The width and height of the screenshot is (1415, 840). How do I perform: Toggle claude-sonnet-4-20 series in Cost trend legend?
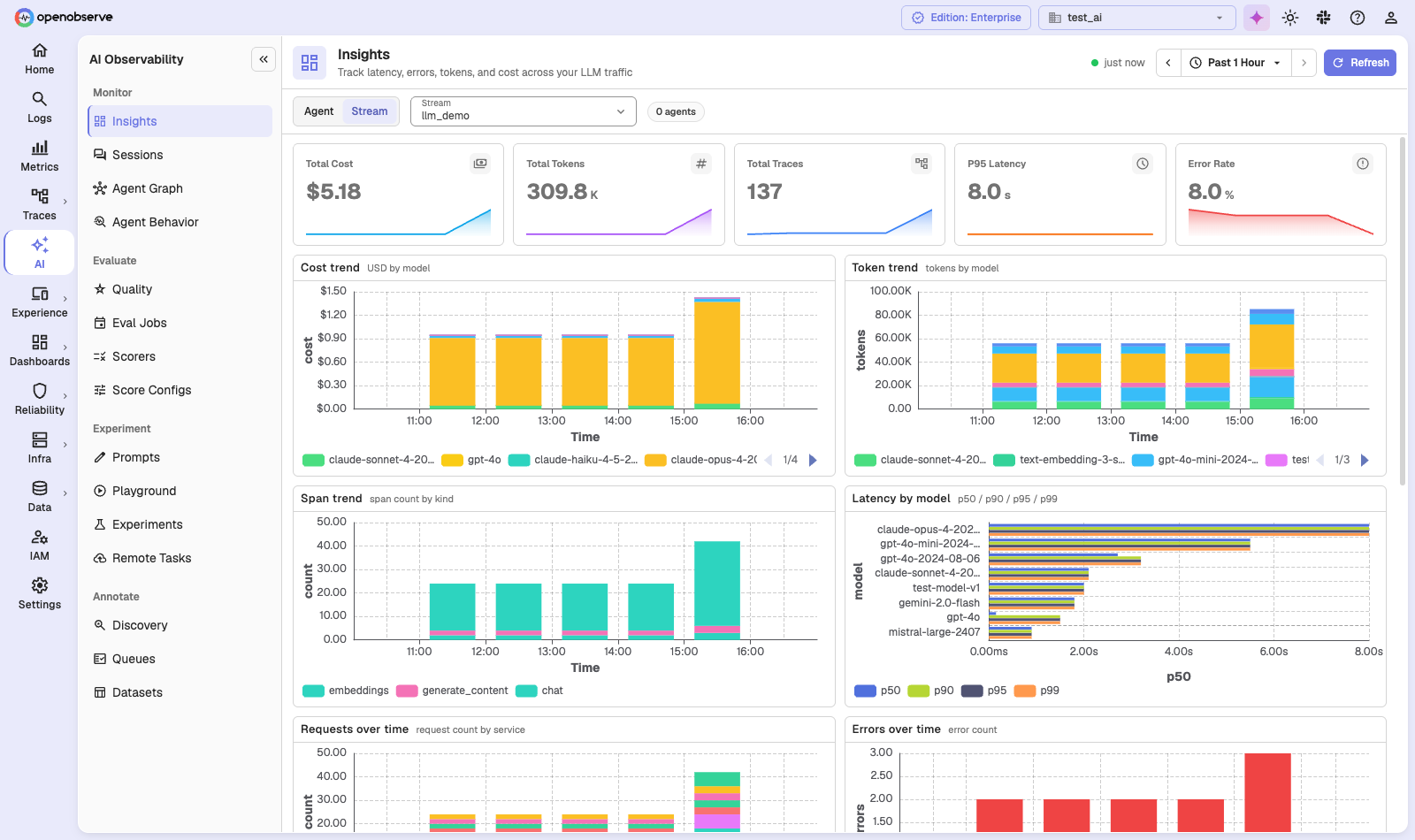[x=369, y=460]
